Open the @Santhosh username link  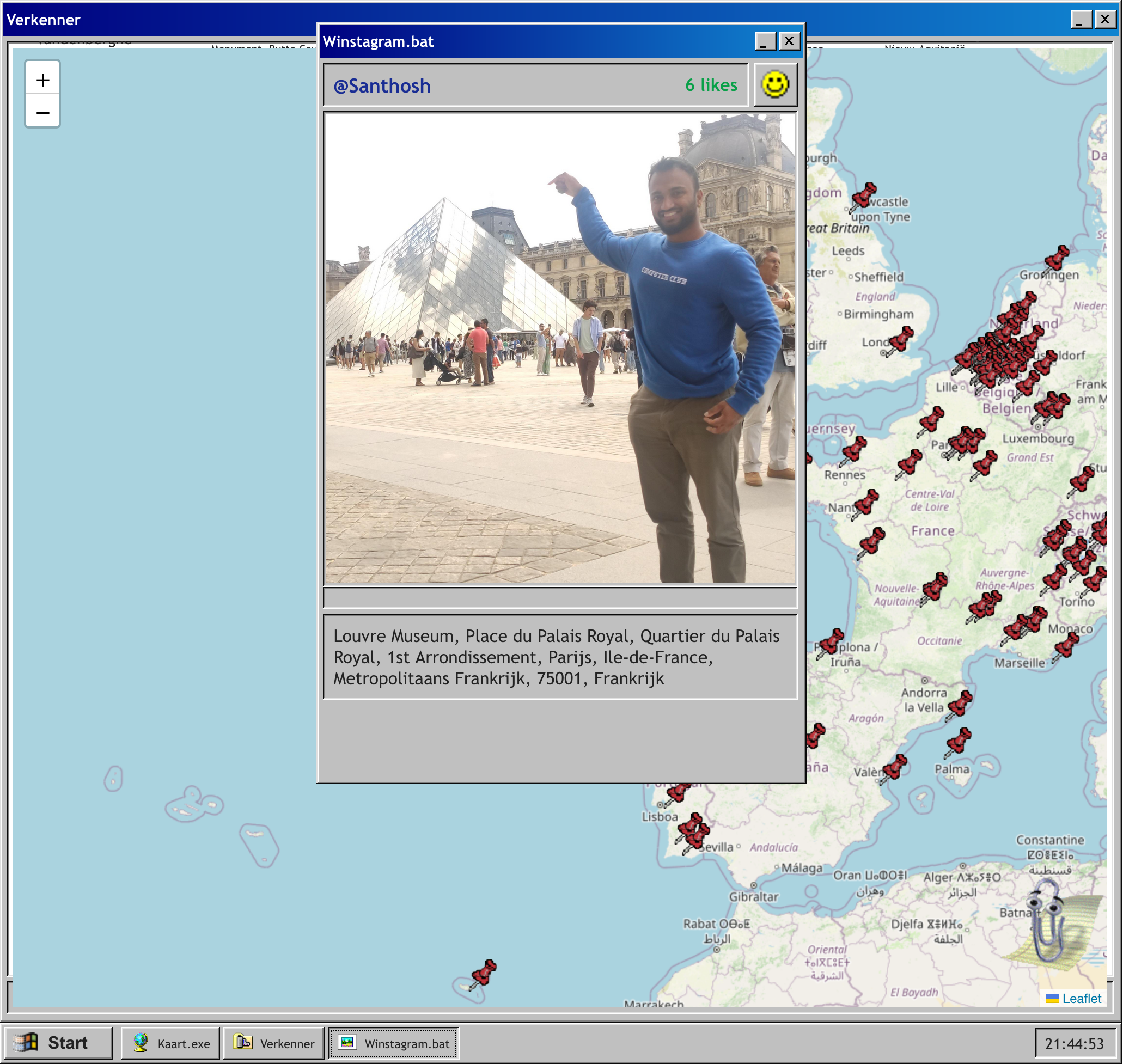(382, 85)
